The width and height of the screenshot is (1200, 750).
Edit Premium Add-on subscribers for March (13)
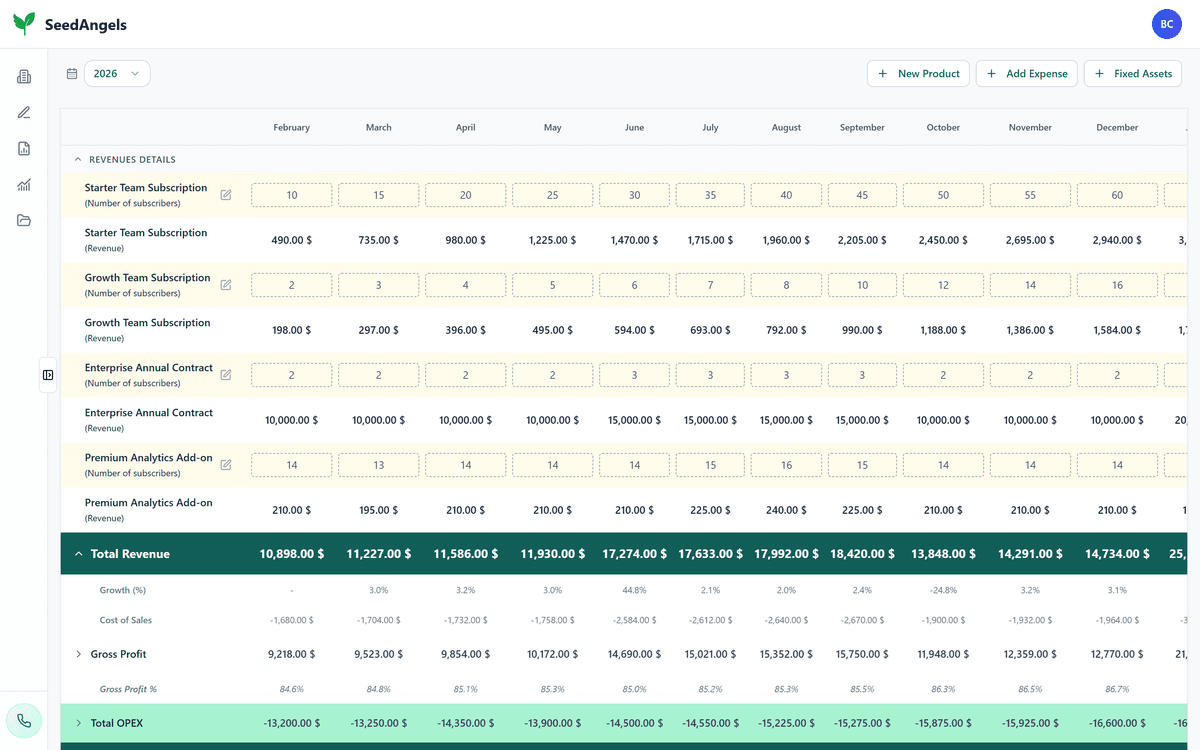379,465
